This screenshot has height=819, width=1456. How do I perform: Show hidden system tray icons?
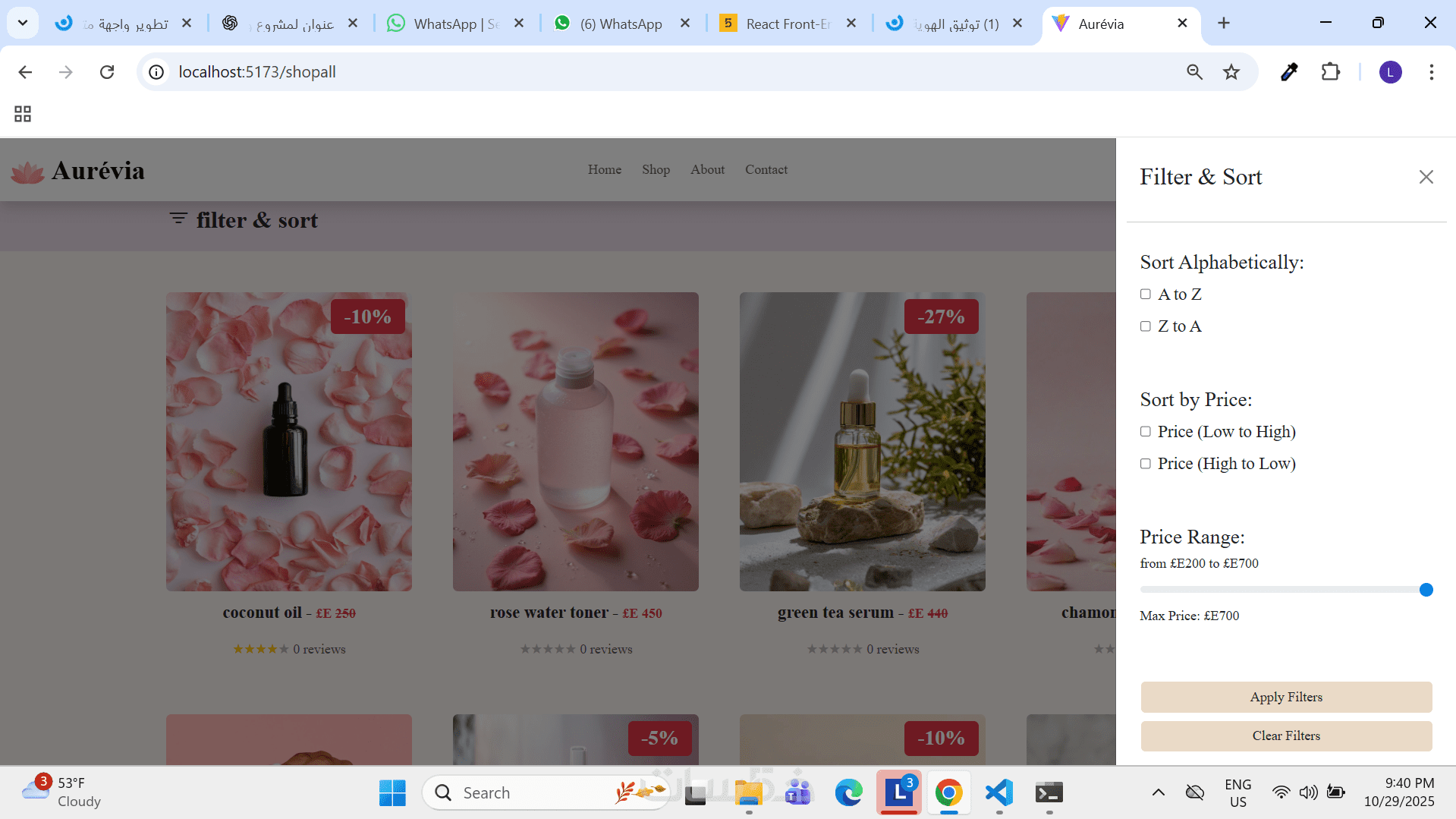click(1158, 792)
